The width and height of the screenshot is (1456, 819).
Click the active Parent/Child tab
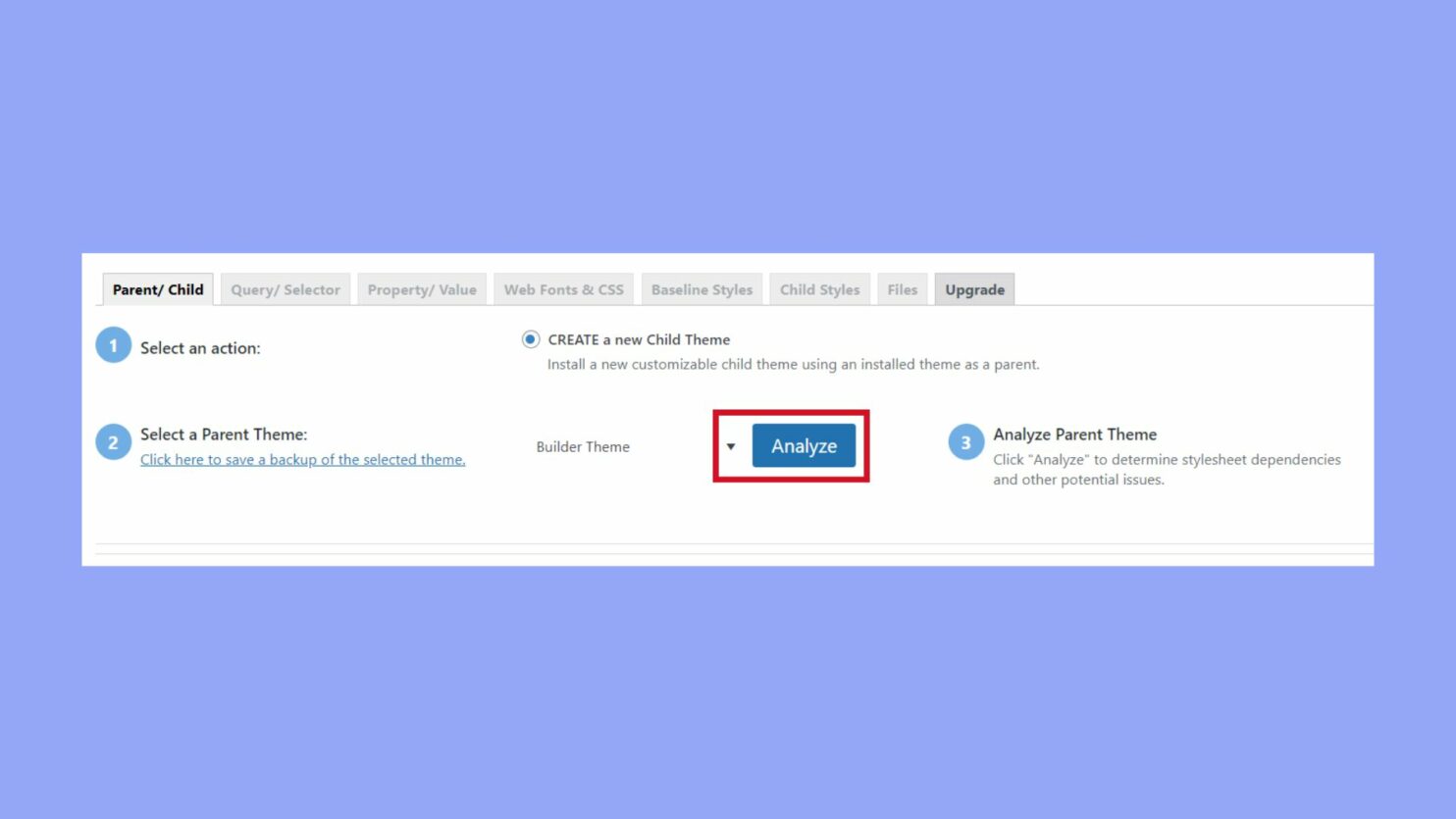click(157, 289)
